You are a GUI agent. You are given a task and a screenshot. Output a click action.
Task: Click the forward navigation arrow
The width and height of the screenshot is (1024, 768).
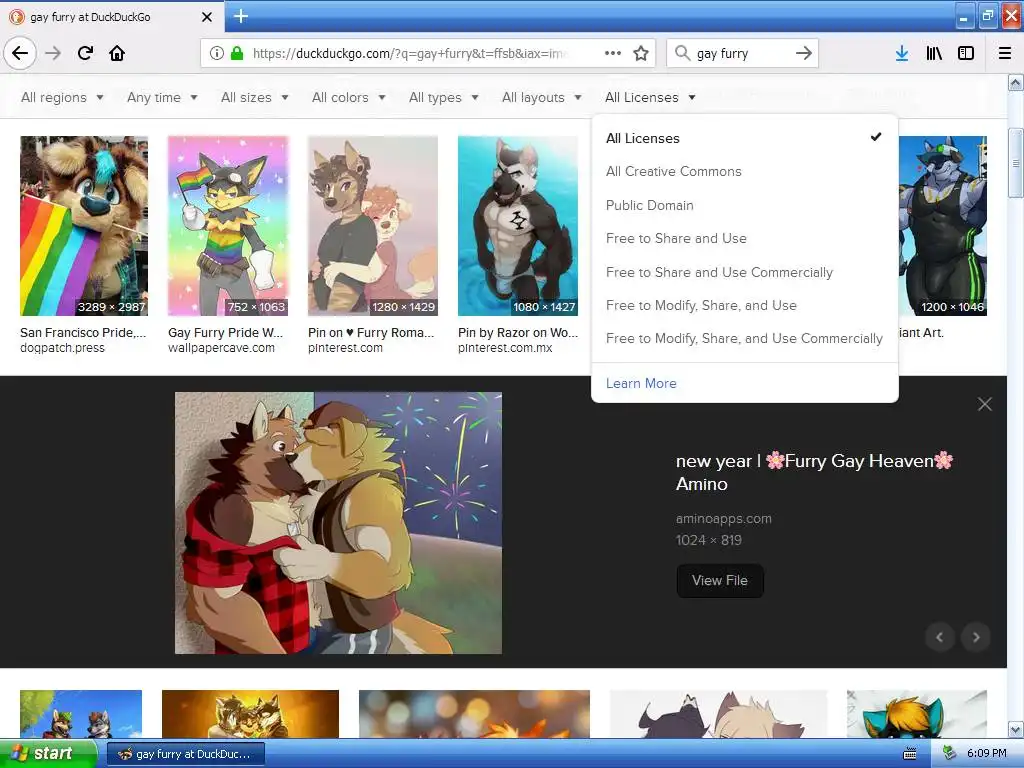tap(53, 53)
